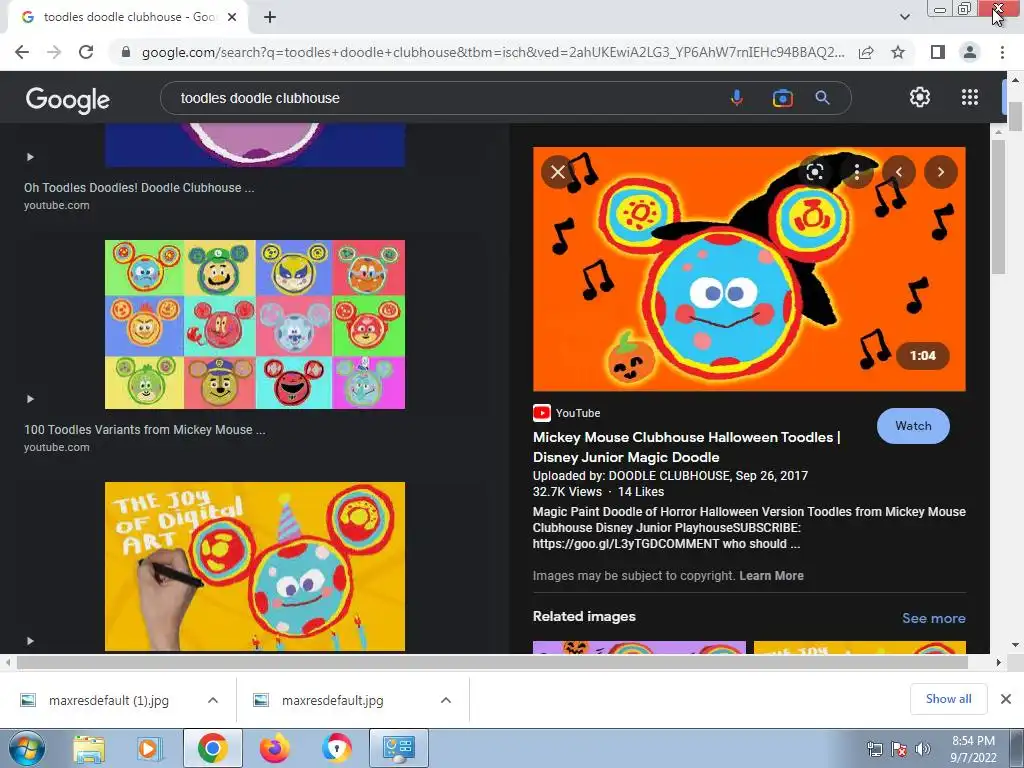This screenshot has height=768, width=1024.
Task: Bookmark this page with the star icon
Action: pyautogui.click(x=898, y=52)
